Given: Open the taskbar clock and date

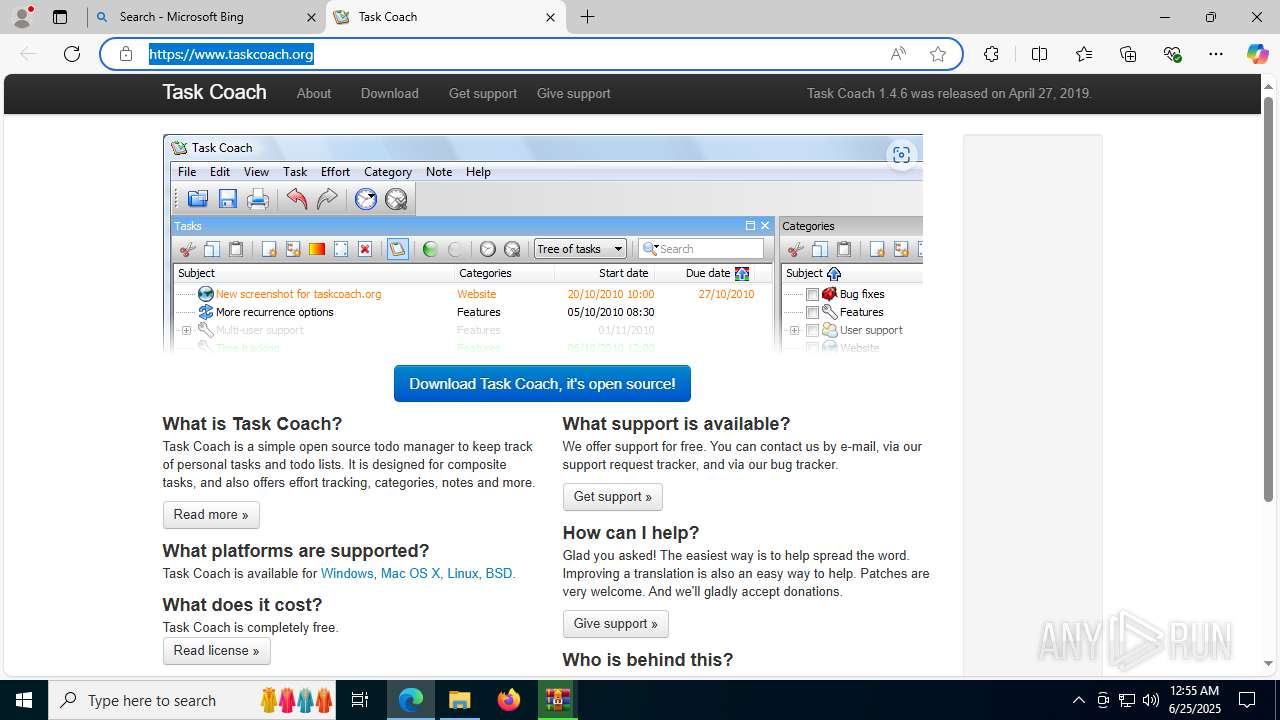Looking at the screenshot, I should click(x=1194, y=700).
